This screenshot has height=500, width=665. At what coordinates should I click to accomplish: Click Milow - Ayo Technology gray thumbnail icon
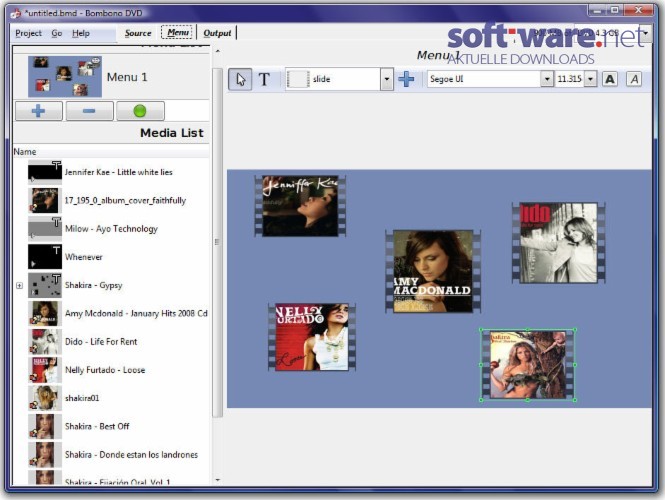[x=45, y=229]
